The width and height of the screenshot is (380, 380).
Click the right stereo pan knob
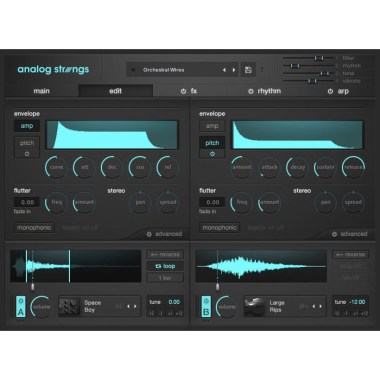point(325,202)
